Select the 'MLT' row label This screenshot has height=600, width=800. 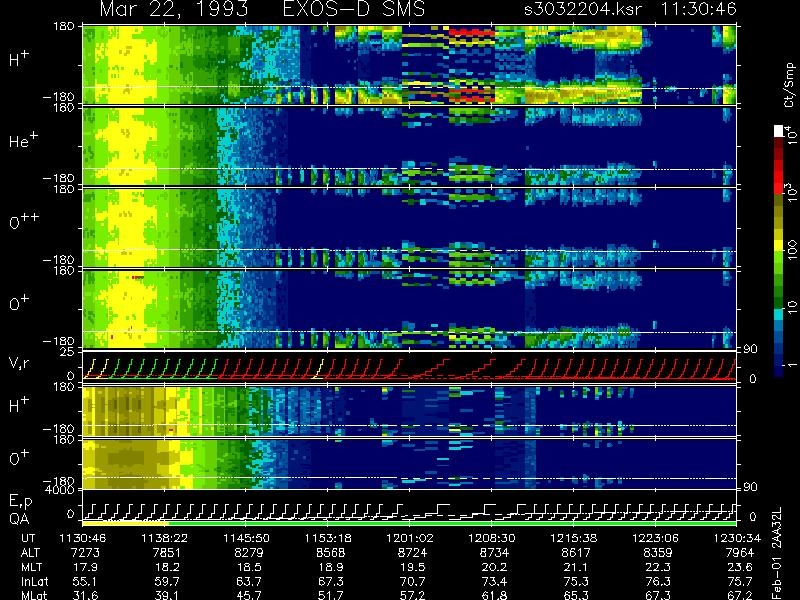tap(31, 567)
